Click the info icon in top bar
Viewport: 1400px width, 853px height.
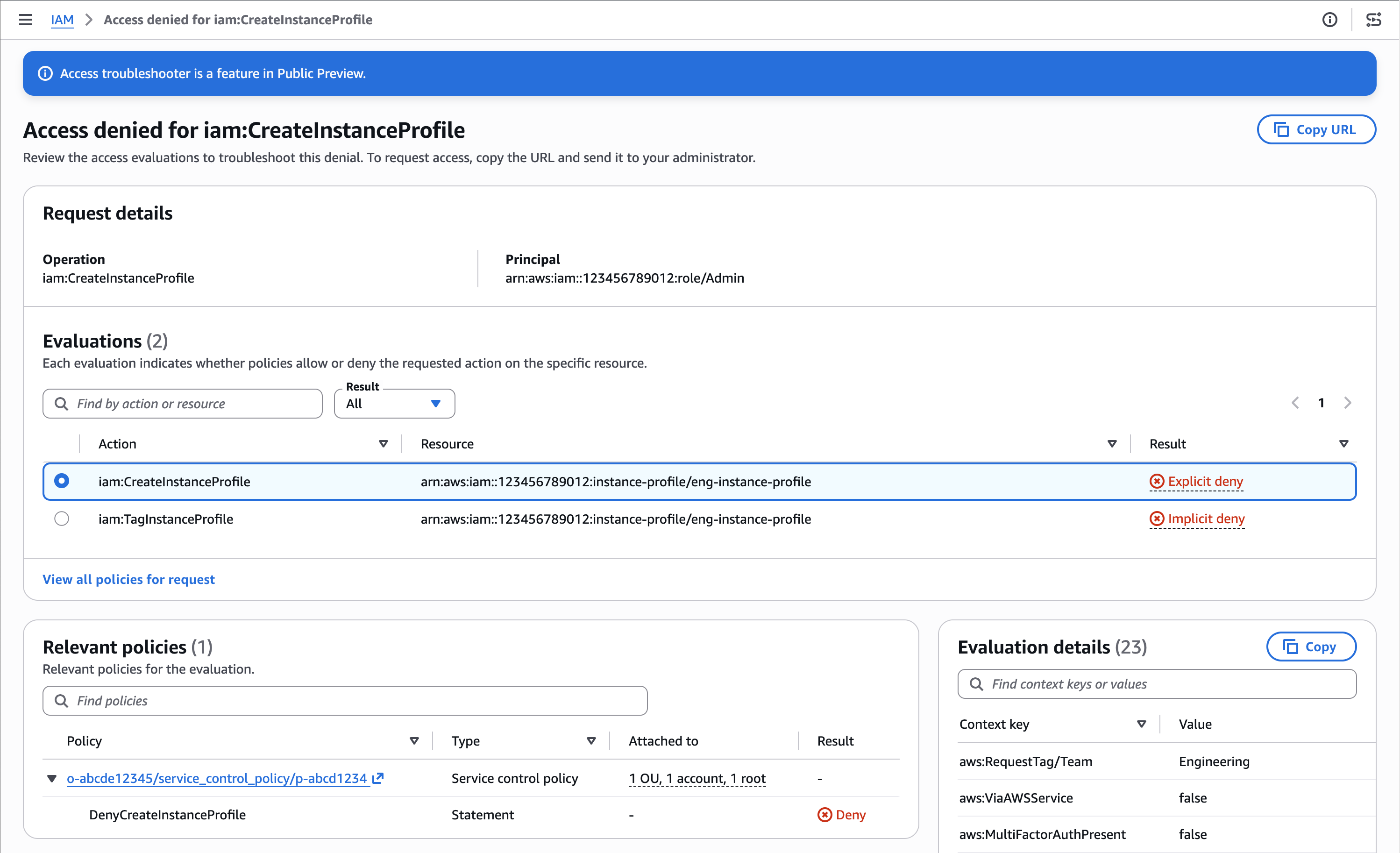[x=1329, y=20]
